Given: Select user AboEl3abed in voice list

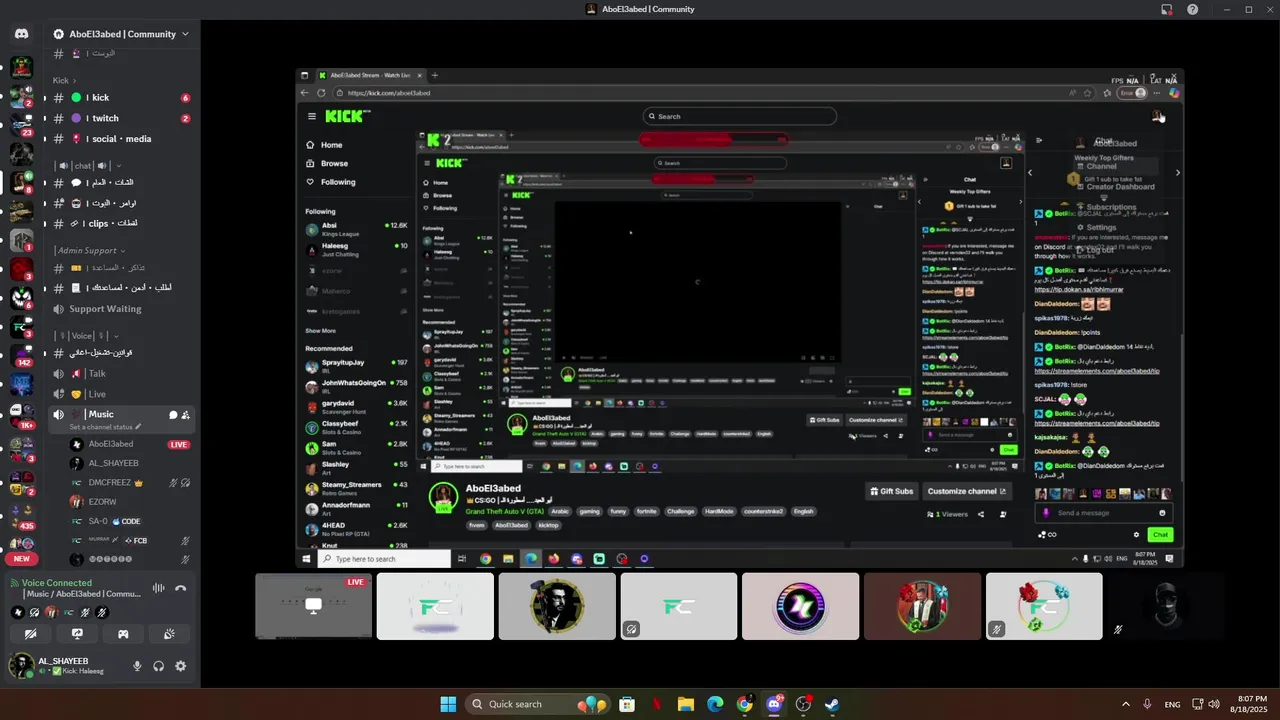Looking at the screenshot, I should pos(110,444).
